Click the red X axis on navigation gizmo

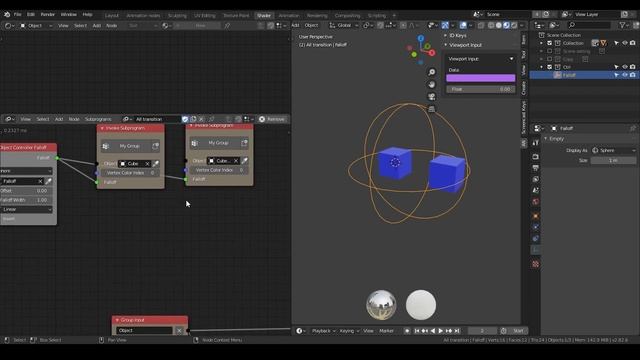tap(432, 53)
